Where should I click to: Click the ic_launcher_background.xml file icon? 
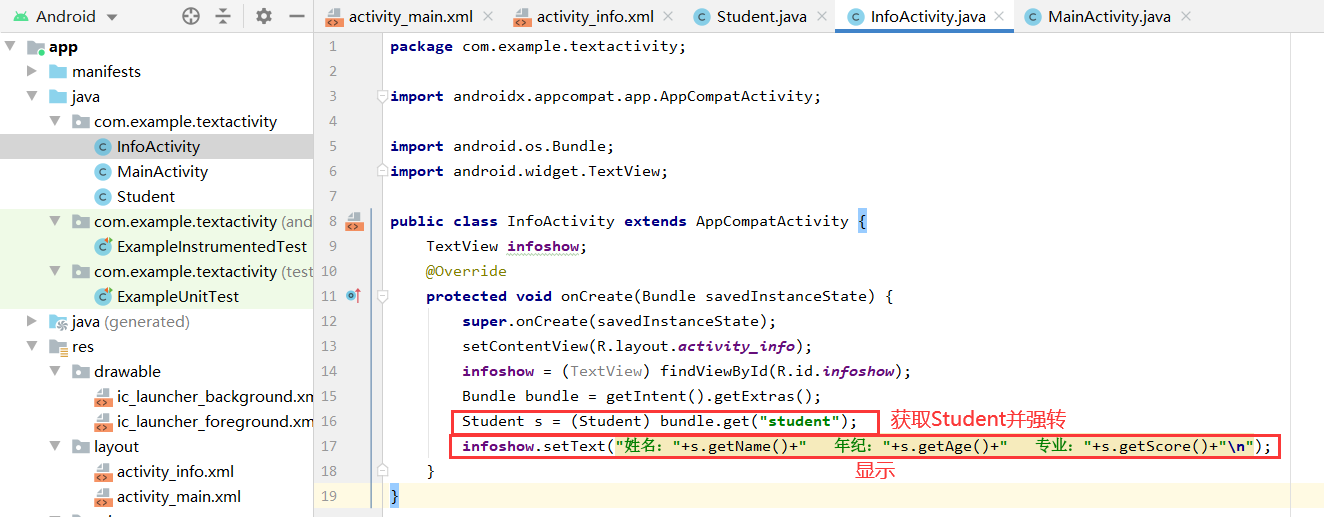coord(102,397)
